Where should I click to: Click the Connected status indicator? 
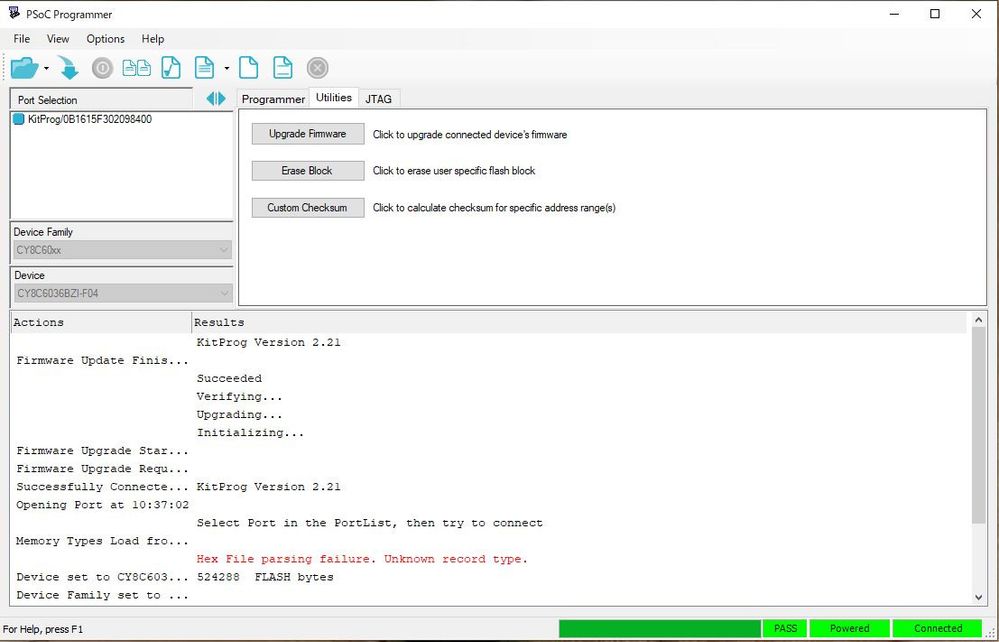click(x=938, y=629)
